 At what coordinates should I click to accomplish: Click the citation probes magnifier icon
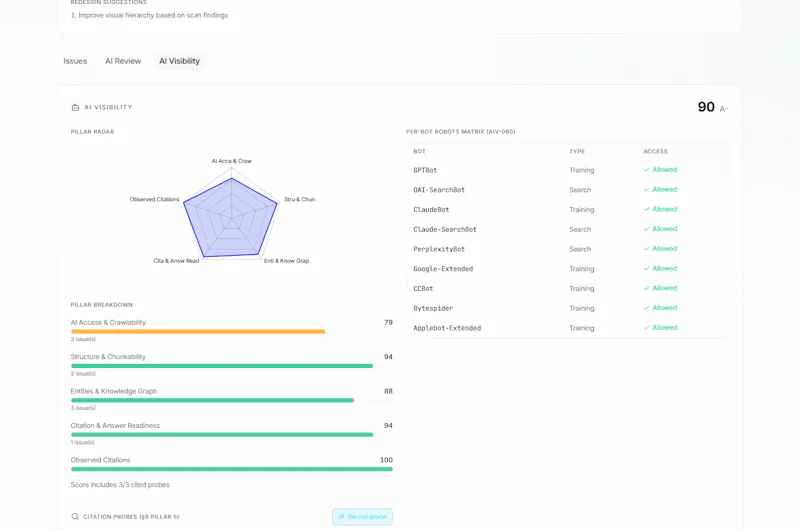[75, 516]
